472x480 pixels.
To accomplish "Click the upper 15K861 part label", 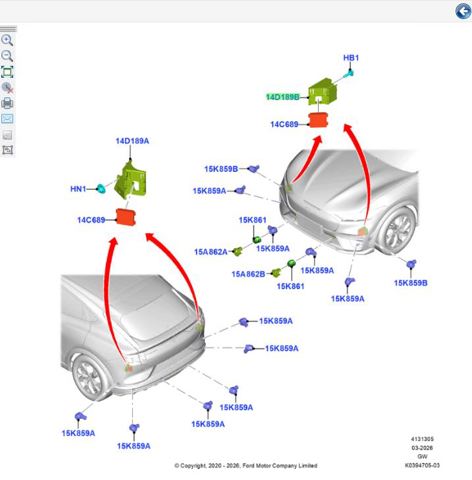I will click(x=253, y=220).
